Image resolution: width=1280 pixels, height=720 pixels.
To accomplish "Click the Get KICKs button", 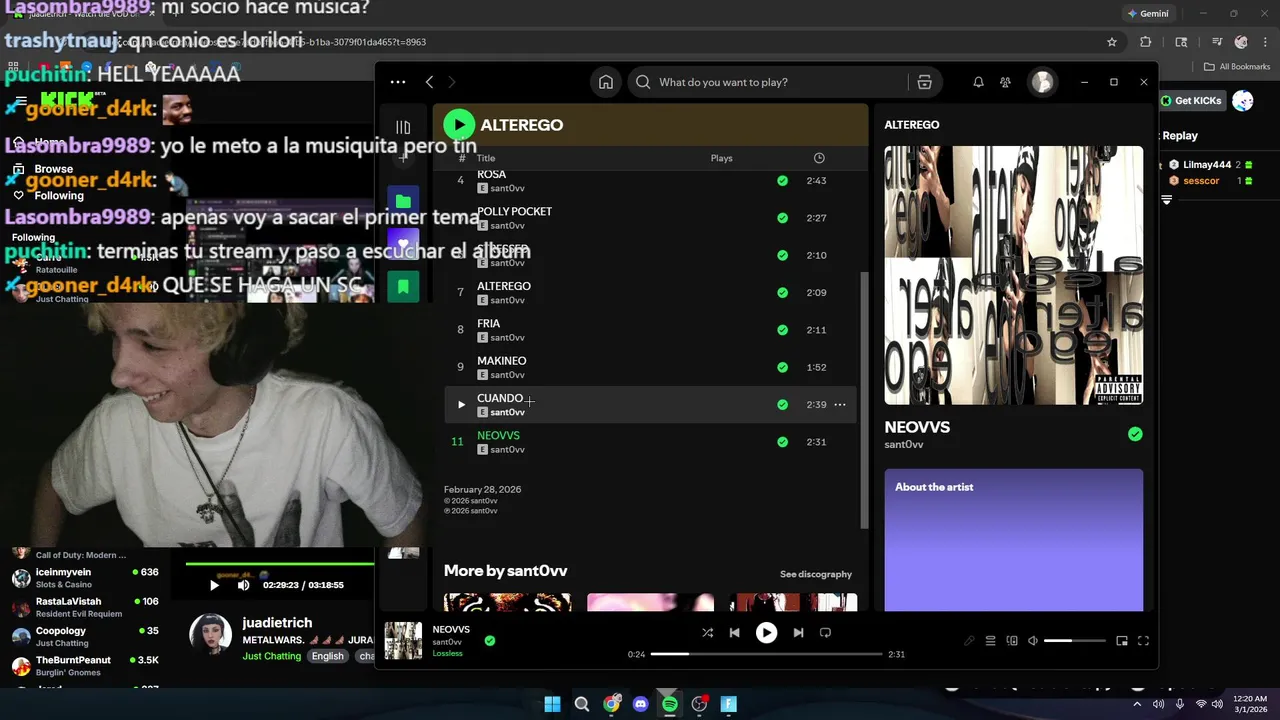I will [1191, 100].
